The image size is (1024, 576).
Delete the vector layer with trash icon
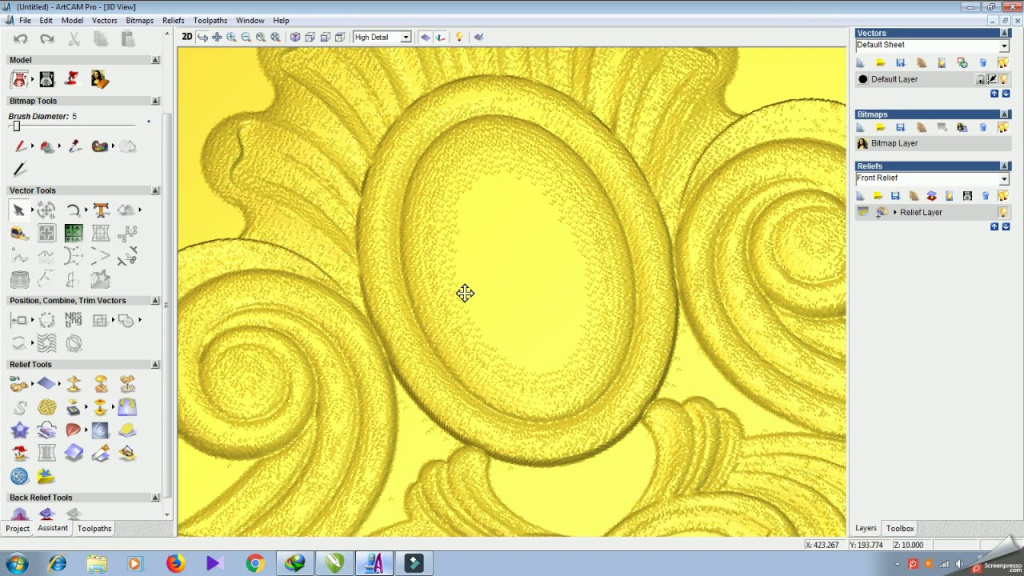tap(983, 62)
